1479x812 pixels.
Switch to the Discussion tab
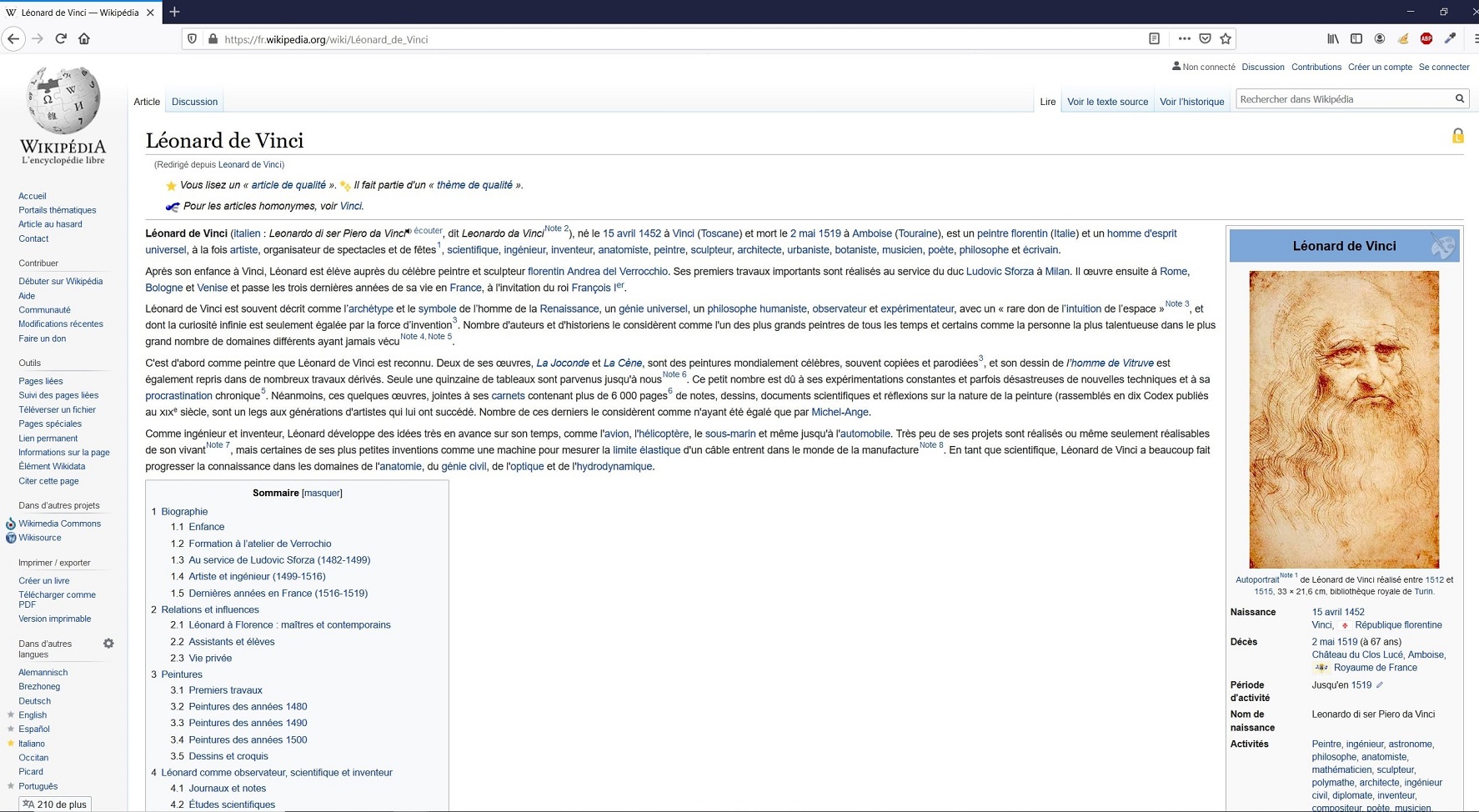click(x=194, y=102)
